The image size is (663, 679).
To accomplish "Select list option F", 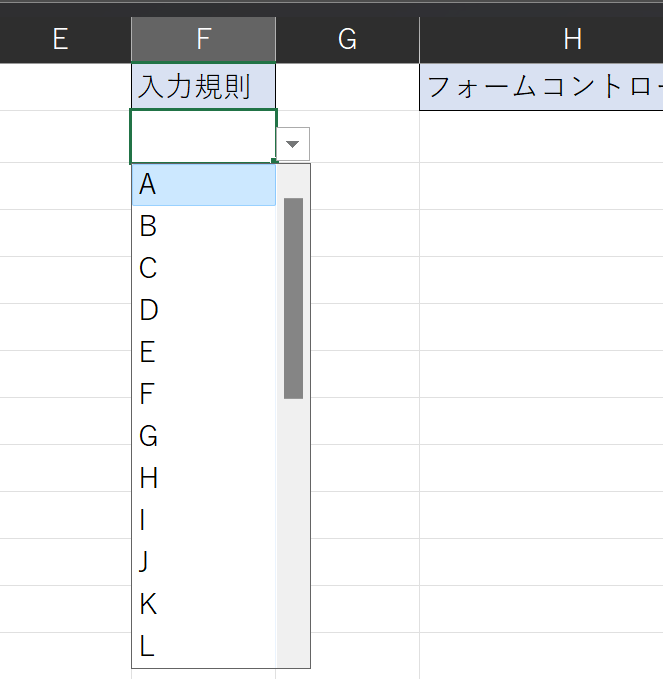I will 204,395.
